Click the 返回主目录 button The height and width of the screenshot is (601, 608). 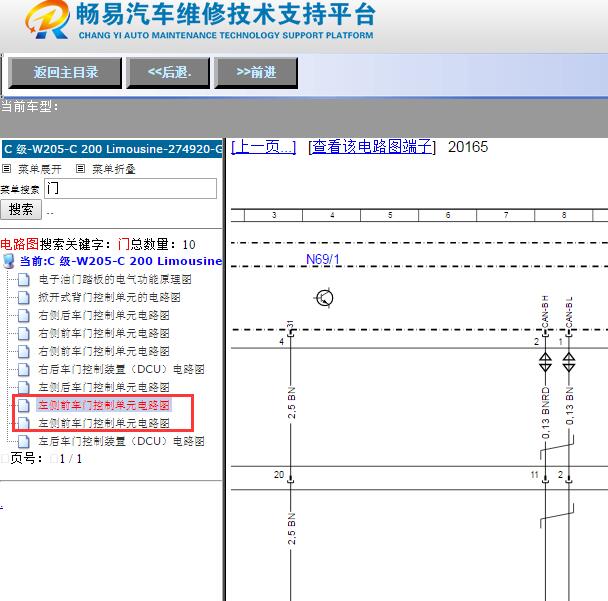pos(65,73)
